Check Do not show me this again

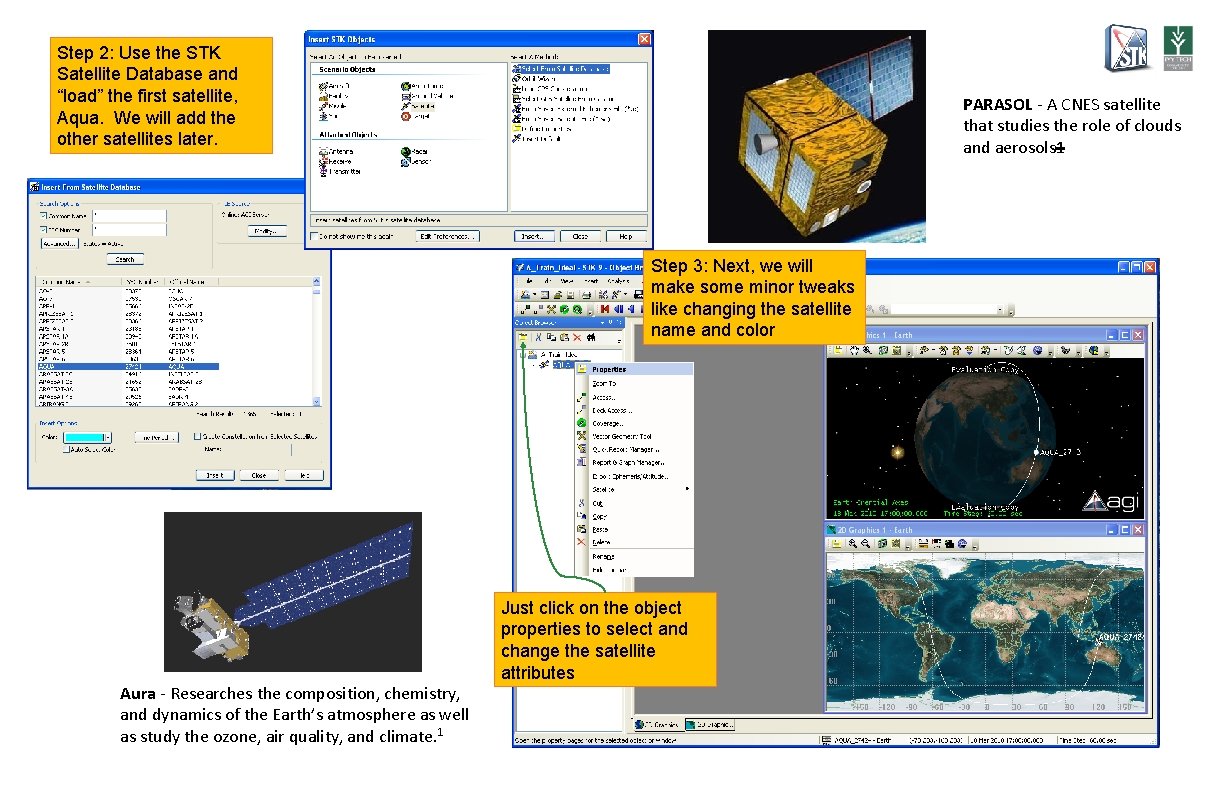tap(314, 236)
